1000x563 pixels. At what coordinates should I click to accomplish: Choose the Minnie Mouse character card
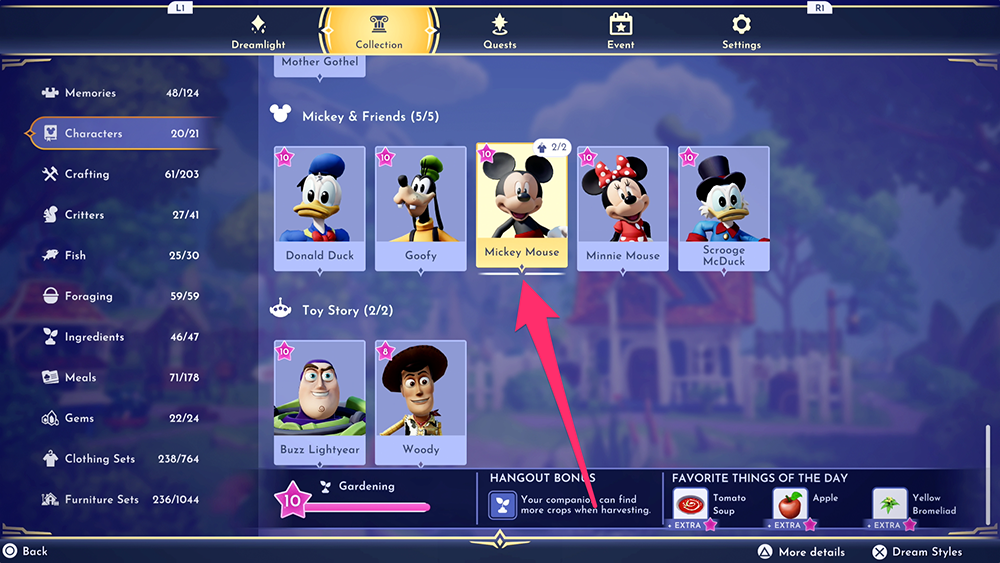623,207
